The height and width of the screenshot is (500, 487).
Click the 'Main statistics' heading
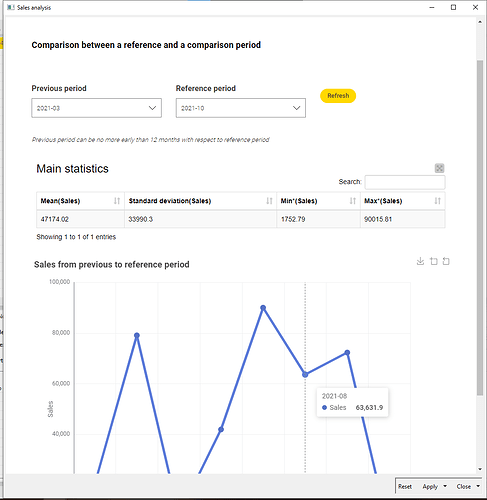[x=72, y=169]
